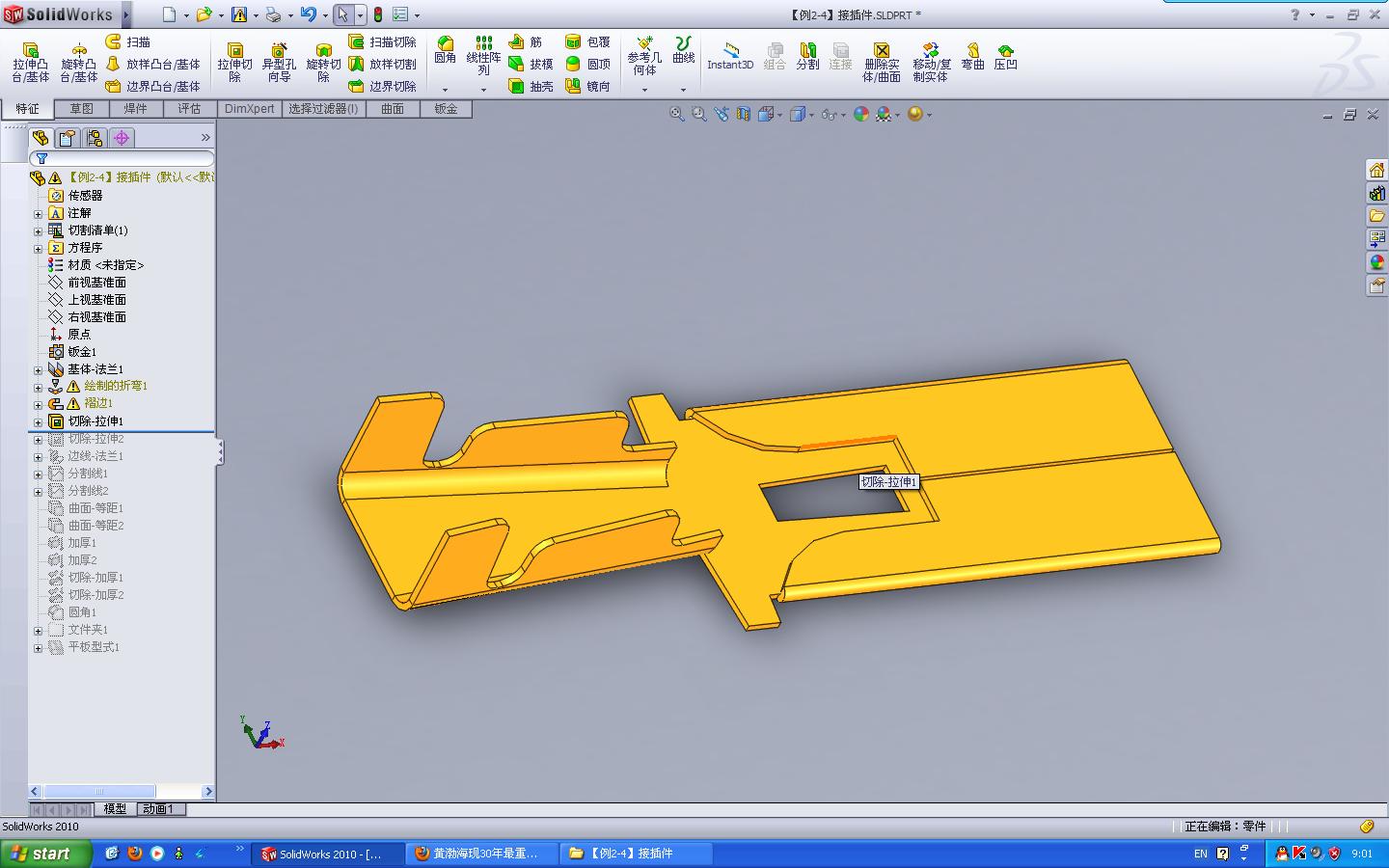Select the 拉伸凸台/基体 extrude boss tool
The width and height of the screenshot is (1389, 868).
click(x=30, y=63)
